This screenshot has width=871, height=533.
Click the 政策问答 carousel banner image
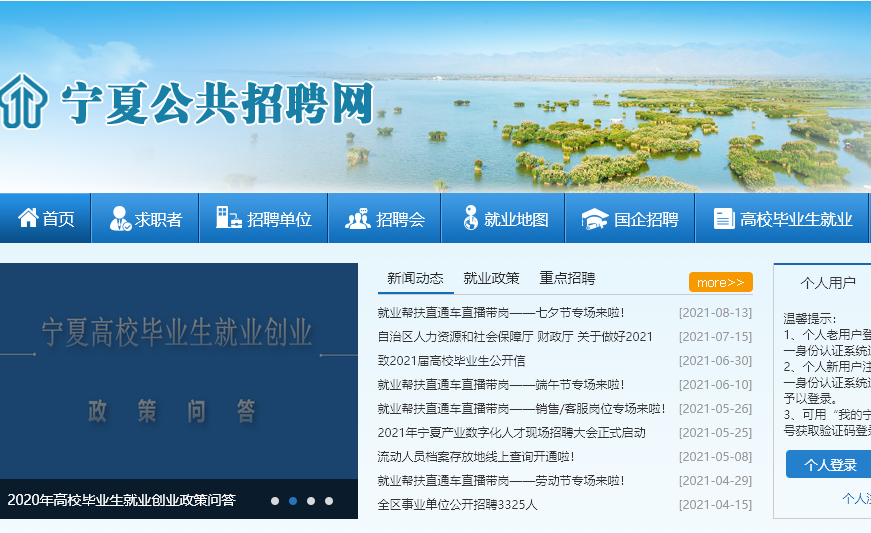178,370
